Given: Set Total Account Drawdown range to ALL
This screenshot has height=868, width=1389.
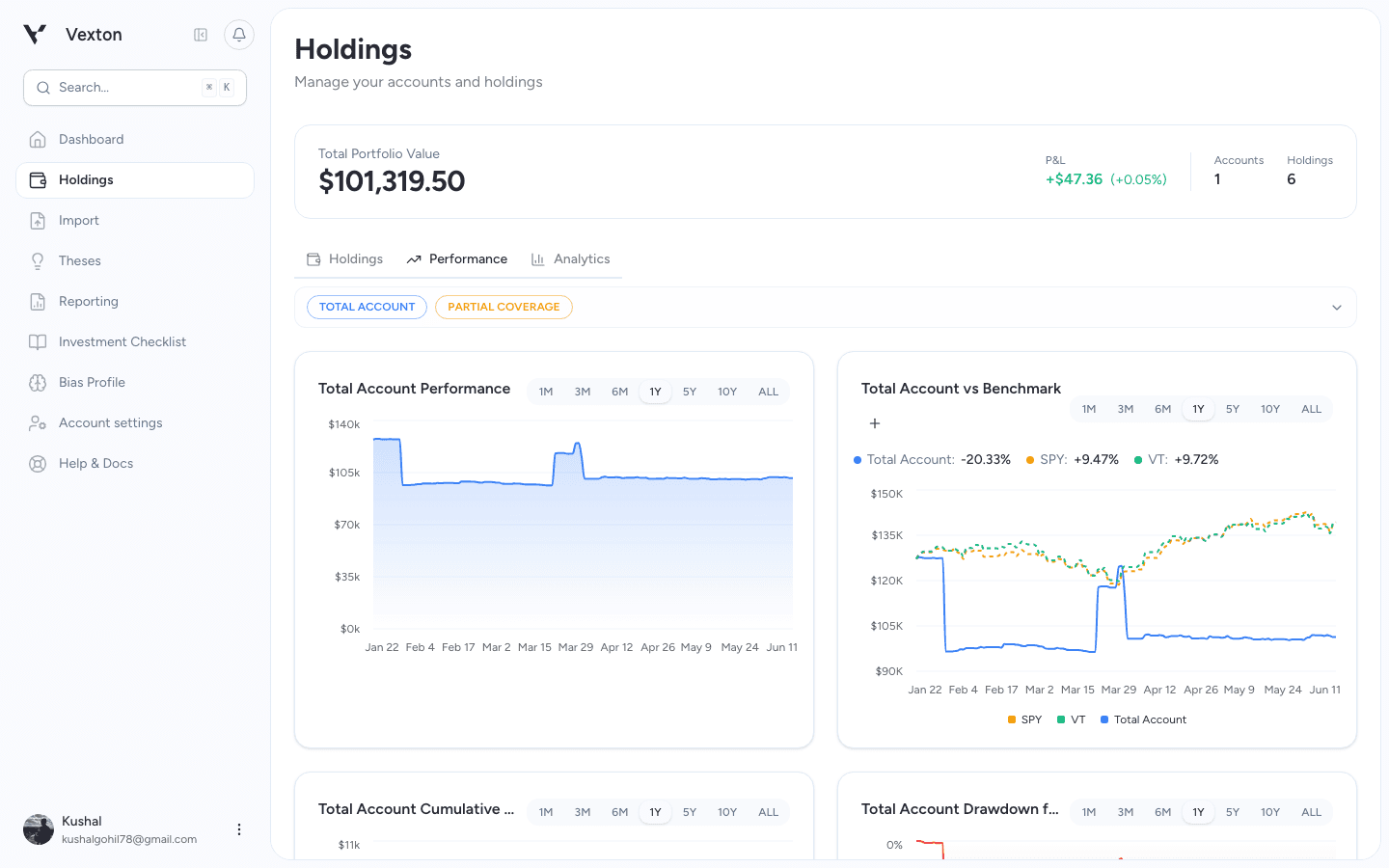Looking at the screenshot, I should [1311, 812].
